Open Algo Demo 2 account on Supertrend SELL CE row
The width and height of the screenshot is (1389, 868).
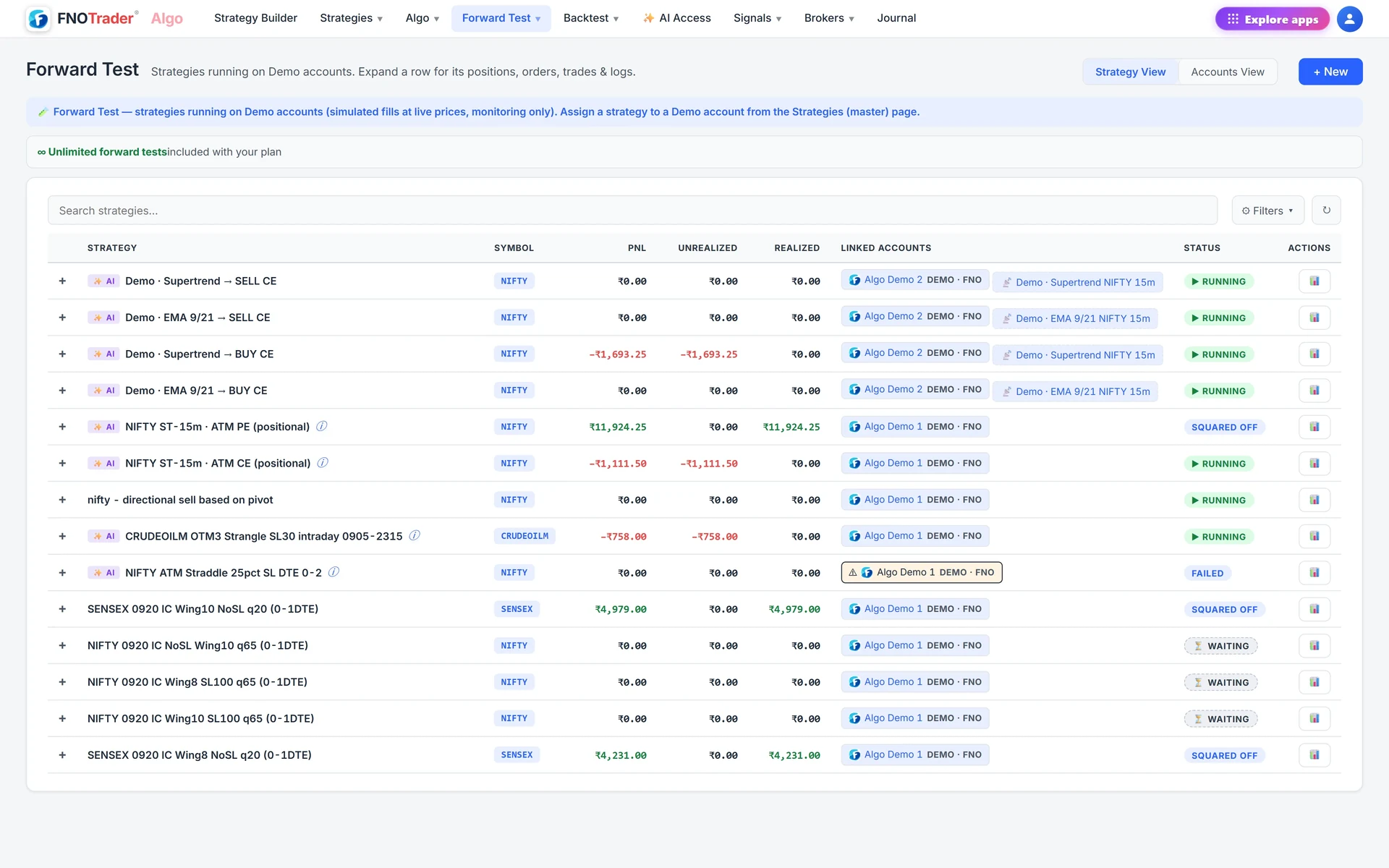point(914,280)
